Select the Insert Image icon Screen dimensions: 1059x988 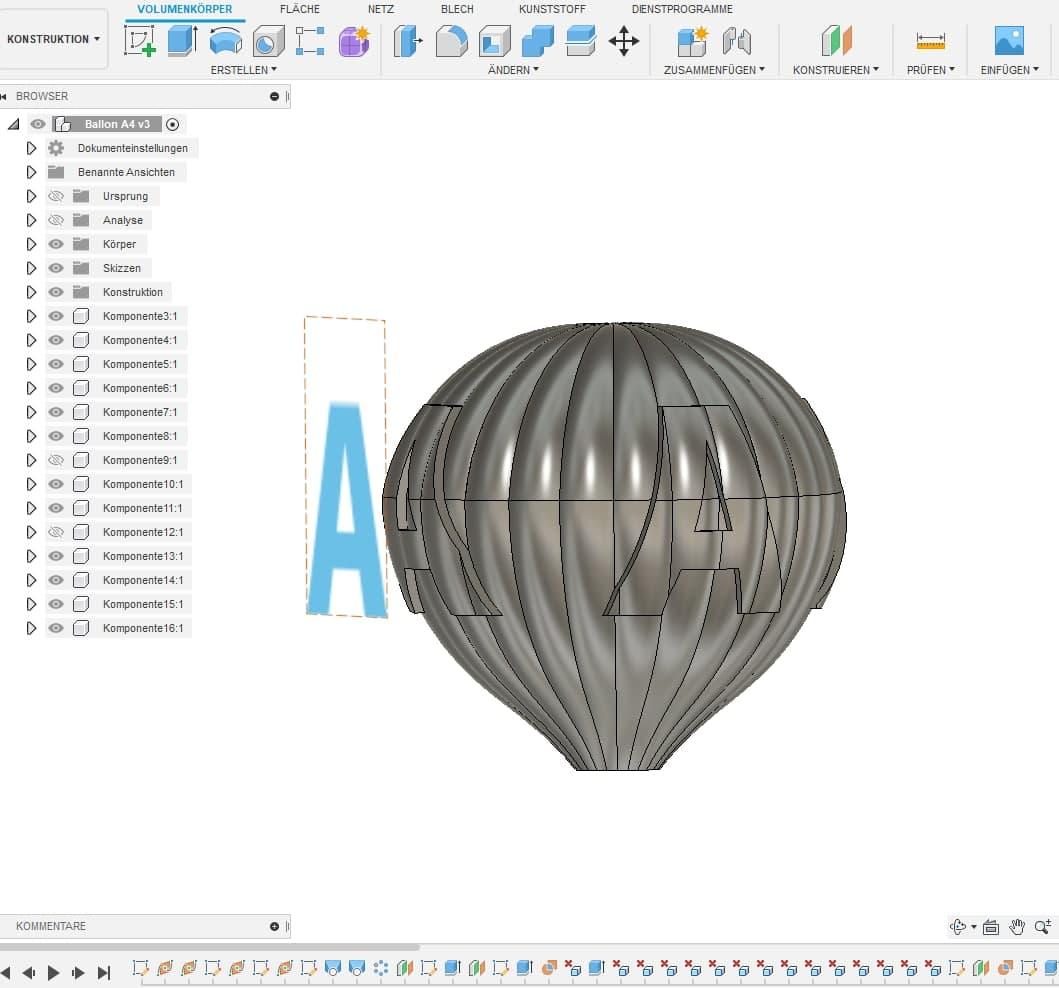(x=1009, y=41)
